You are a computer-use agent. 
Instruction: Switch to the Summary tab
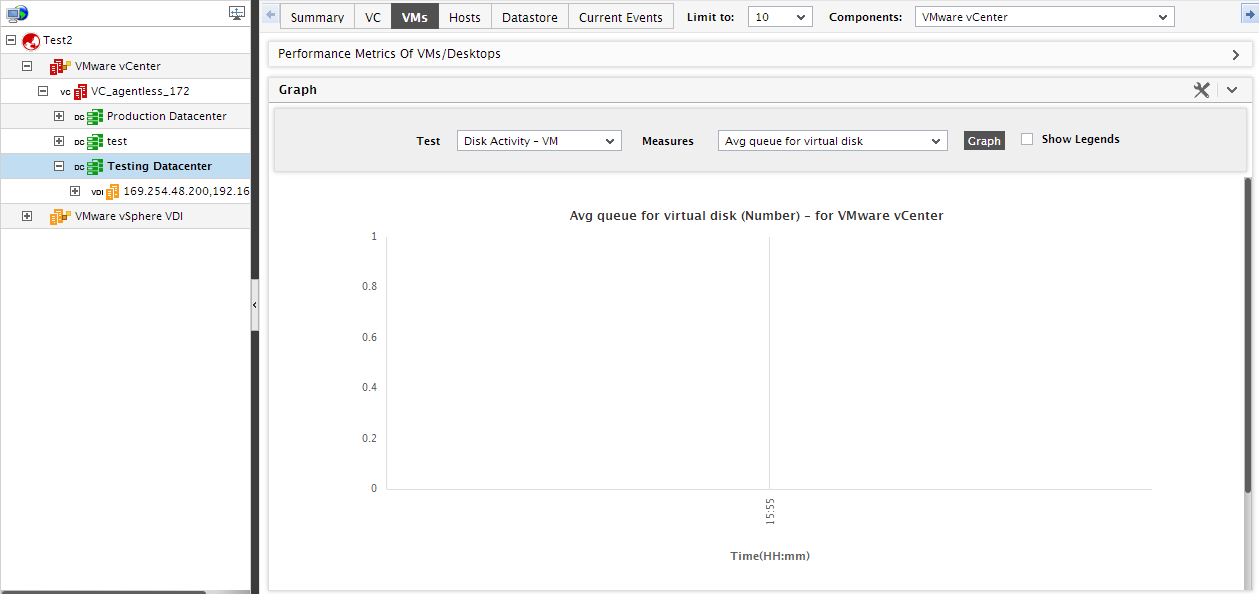tap(317, 17)
